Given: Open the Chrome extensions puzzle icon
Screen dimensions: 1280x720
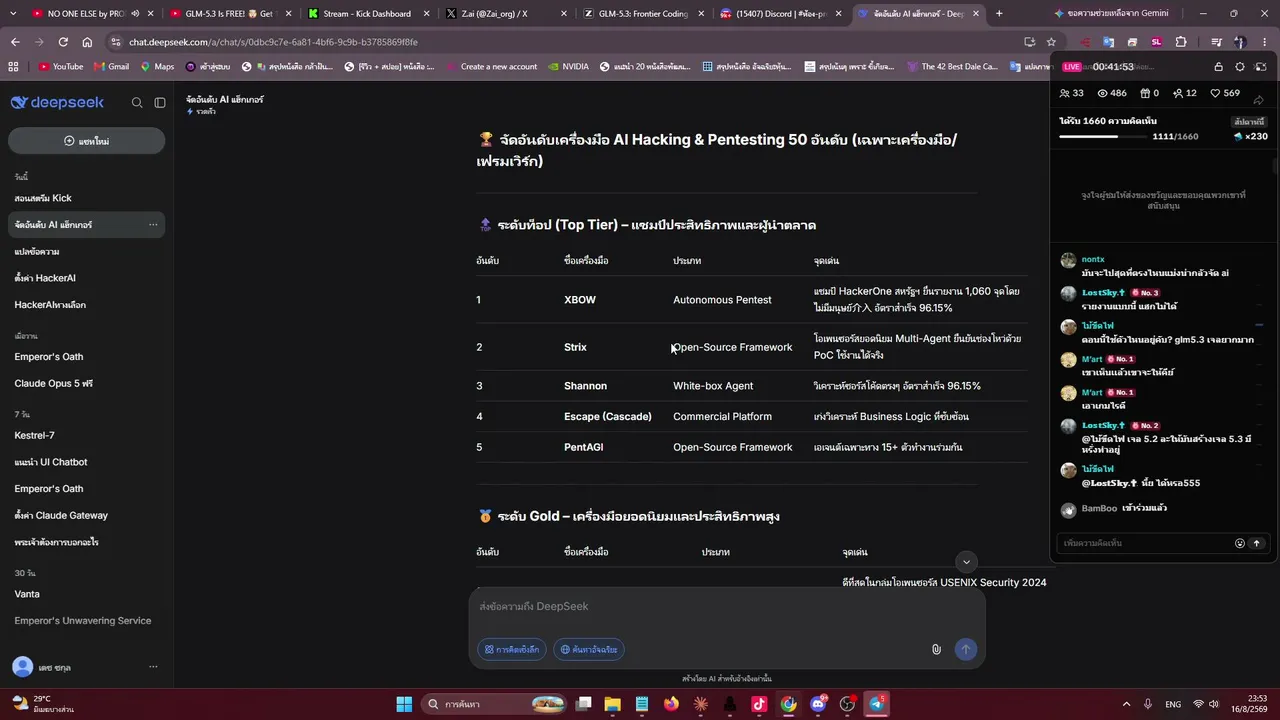Looking at the screenshot, I should (x=1181, y=42).
